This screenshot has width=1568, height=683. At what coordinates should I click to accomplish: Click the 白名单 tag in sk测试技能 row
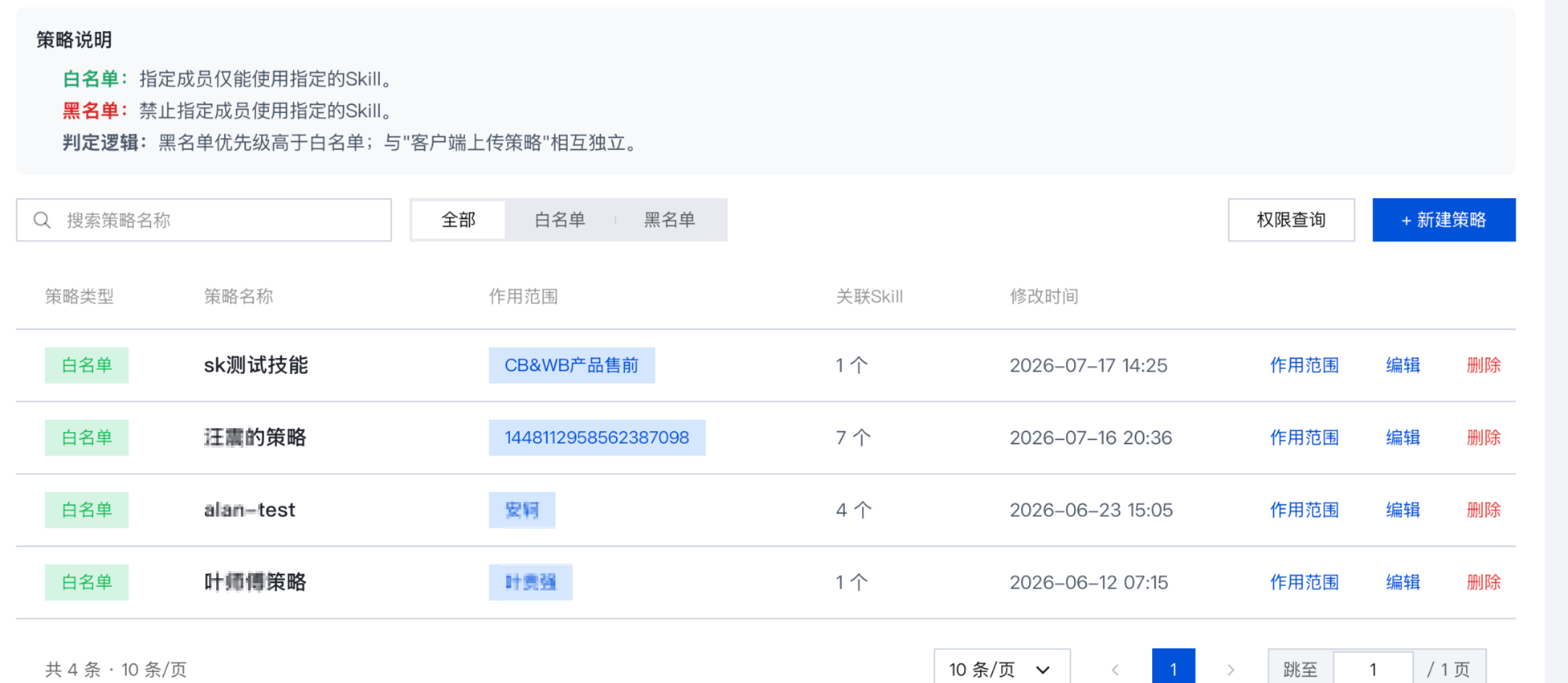[87, 365]
